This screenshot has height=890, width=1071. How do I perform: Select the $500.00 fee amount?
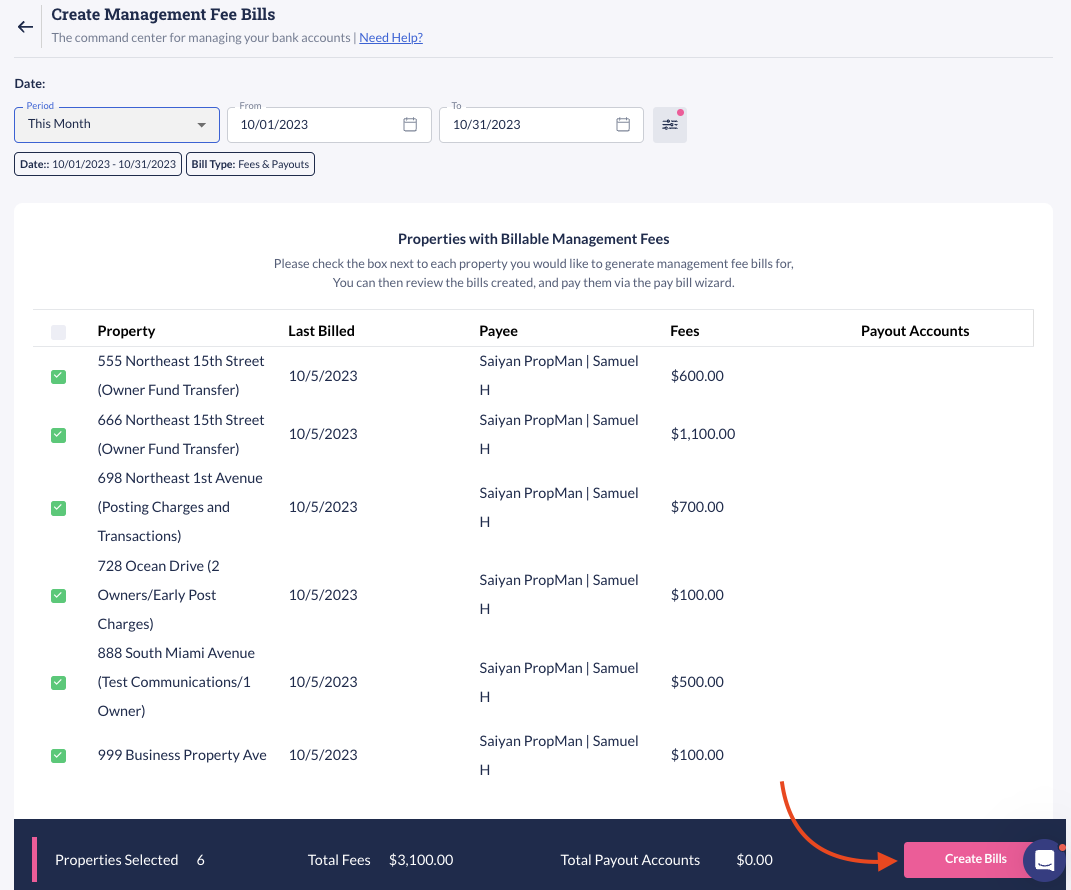(x=697, y=682)
